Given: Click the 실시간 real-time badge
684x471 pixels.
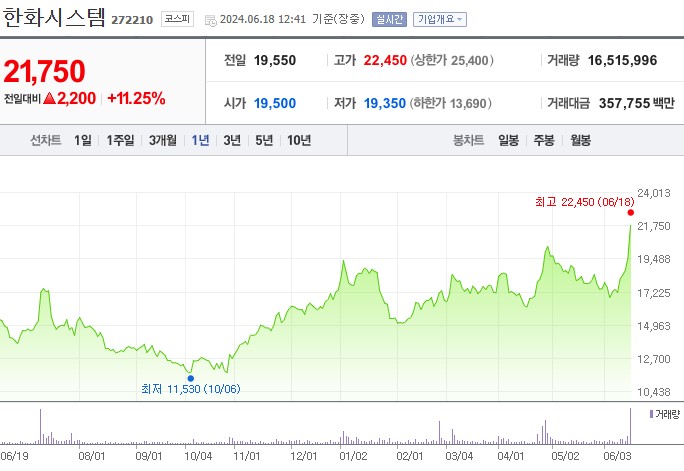Looking at the screenshot, I should coord(389,20).
